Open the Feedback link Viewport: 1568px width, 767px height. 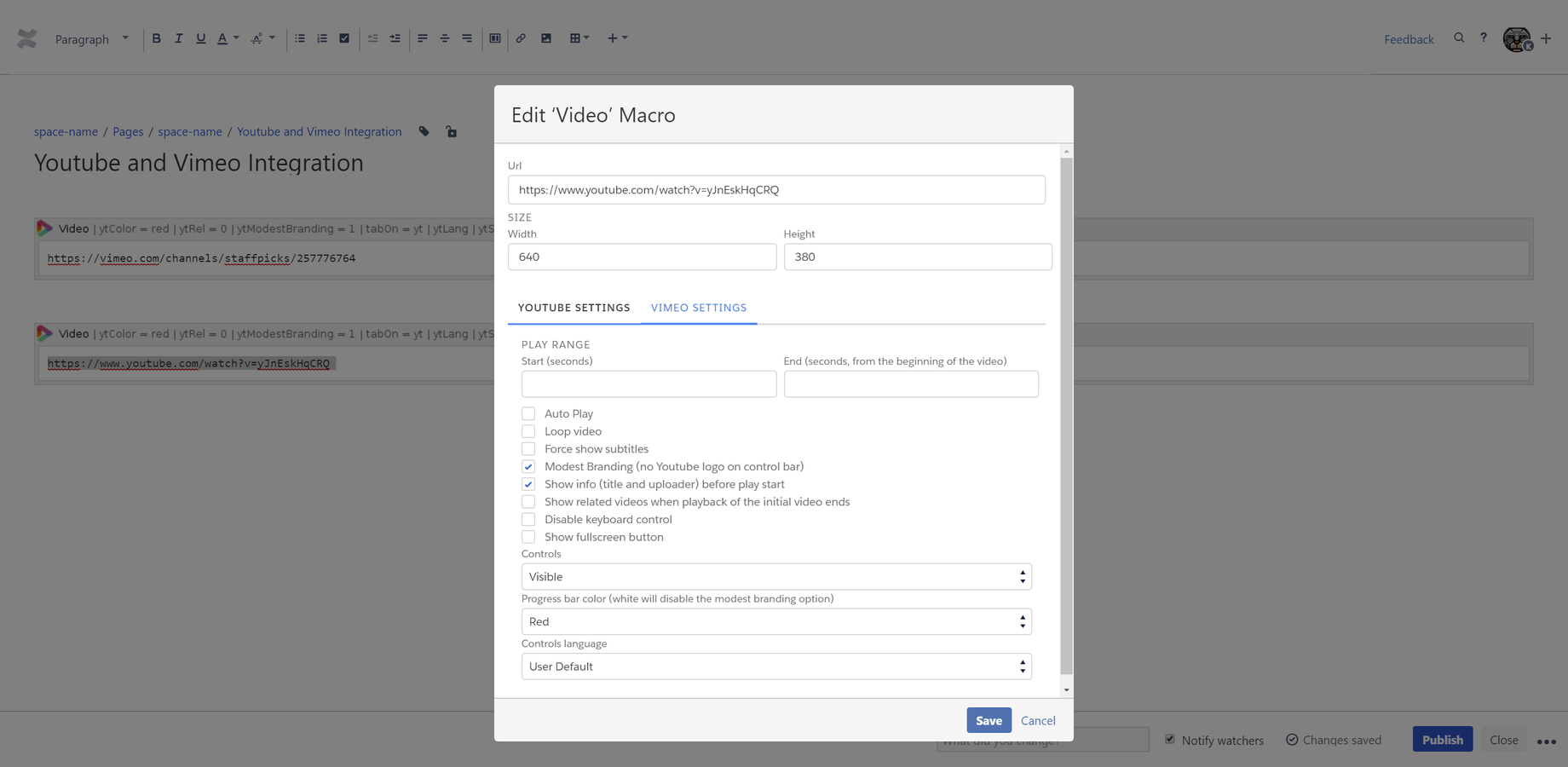pos(1409,39)
